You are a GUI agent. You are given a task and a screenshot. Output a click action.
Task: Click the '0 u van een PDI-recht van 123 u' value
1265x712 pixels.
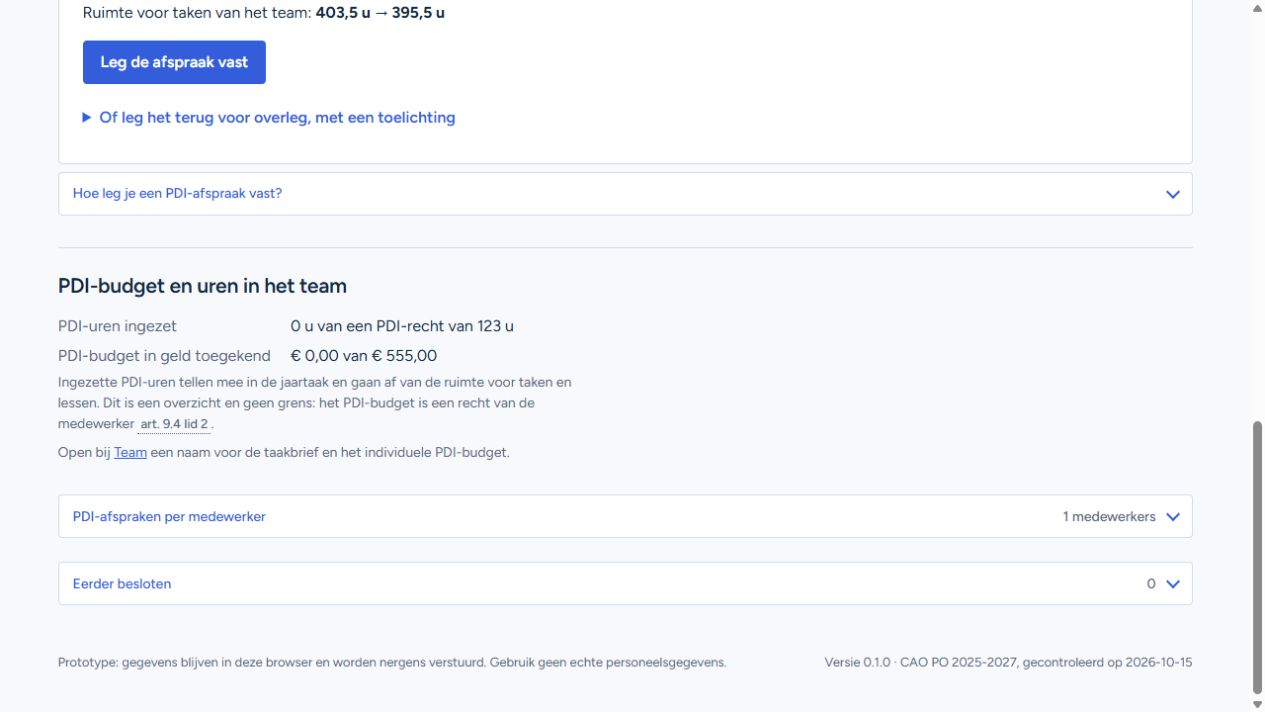(x=402, y=326)
